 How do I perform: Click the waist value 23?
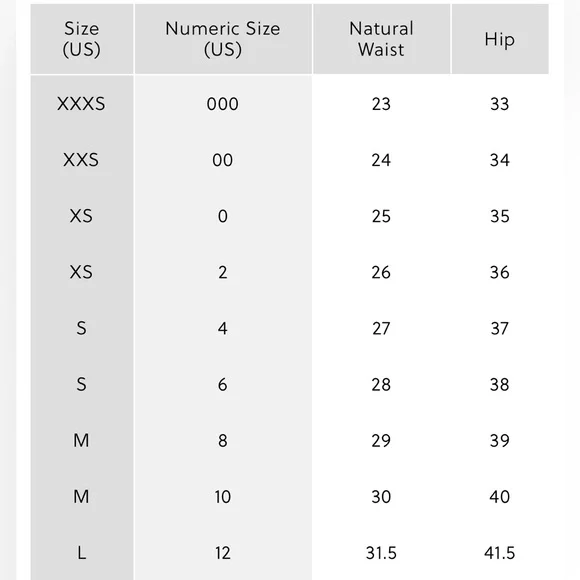pos(381,104)
